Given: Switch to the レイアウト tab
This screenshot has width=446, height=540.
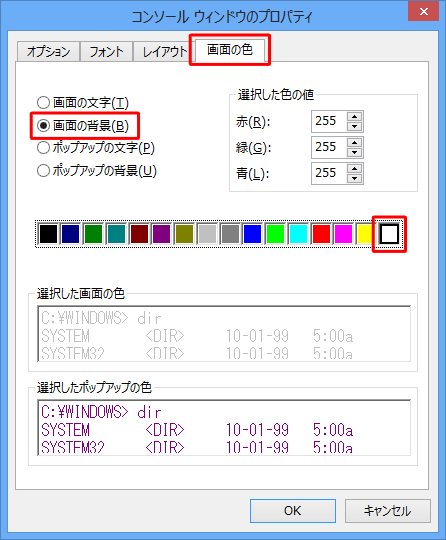Looking at the screenshot, I should coord(164,52).
